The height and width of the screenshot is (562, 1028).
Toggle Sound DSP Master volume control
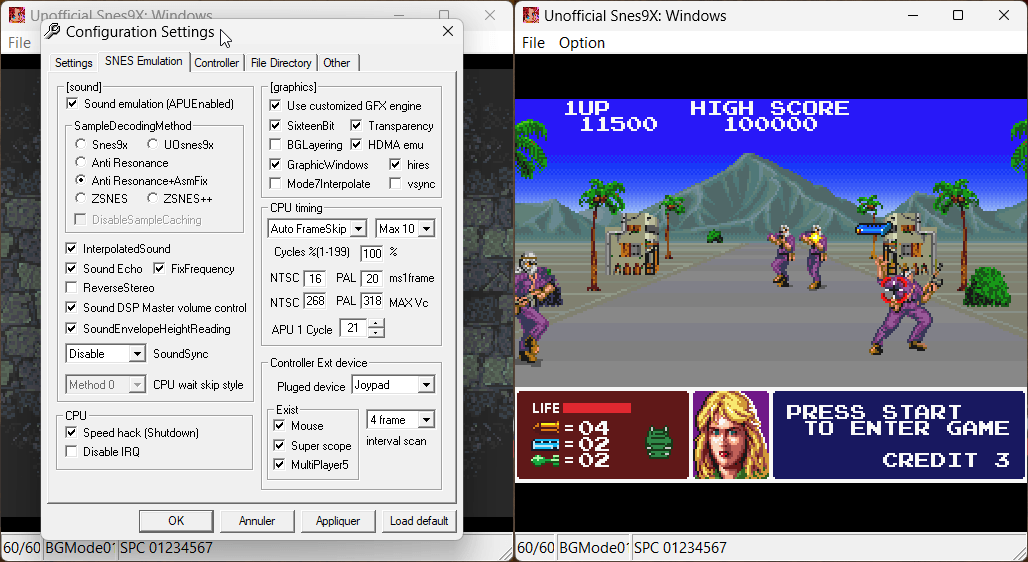(x=71, y=308)
